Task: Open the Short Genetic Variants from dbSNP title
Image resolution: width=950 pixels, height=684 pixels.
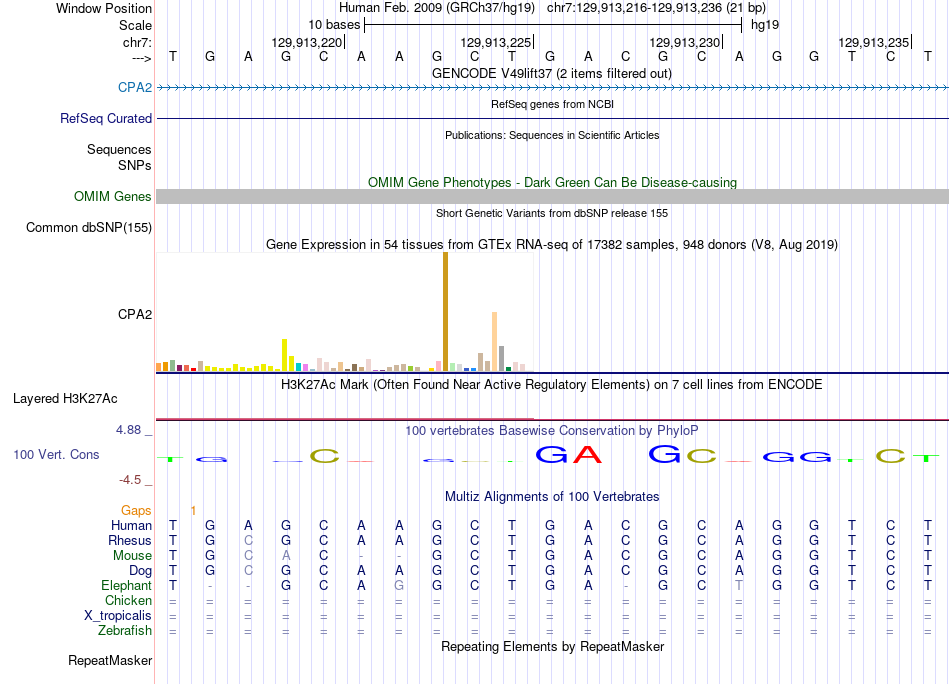Action: [552, 213]
